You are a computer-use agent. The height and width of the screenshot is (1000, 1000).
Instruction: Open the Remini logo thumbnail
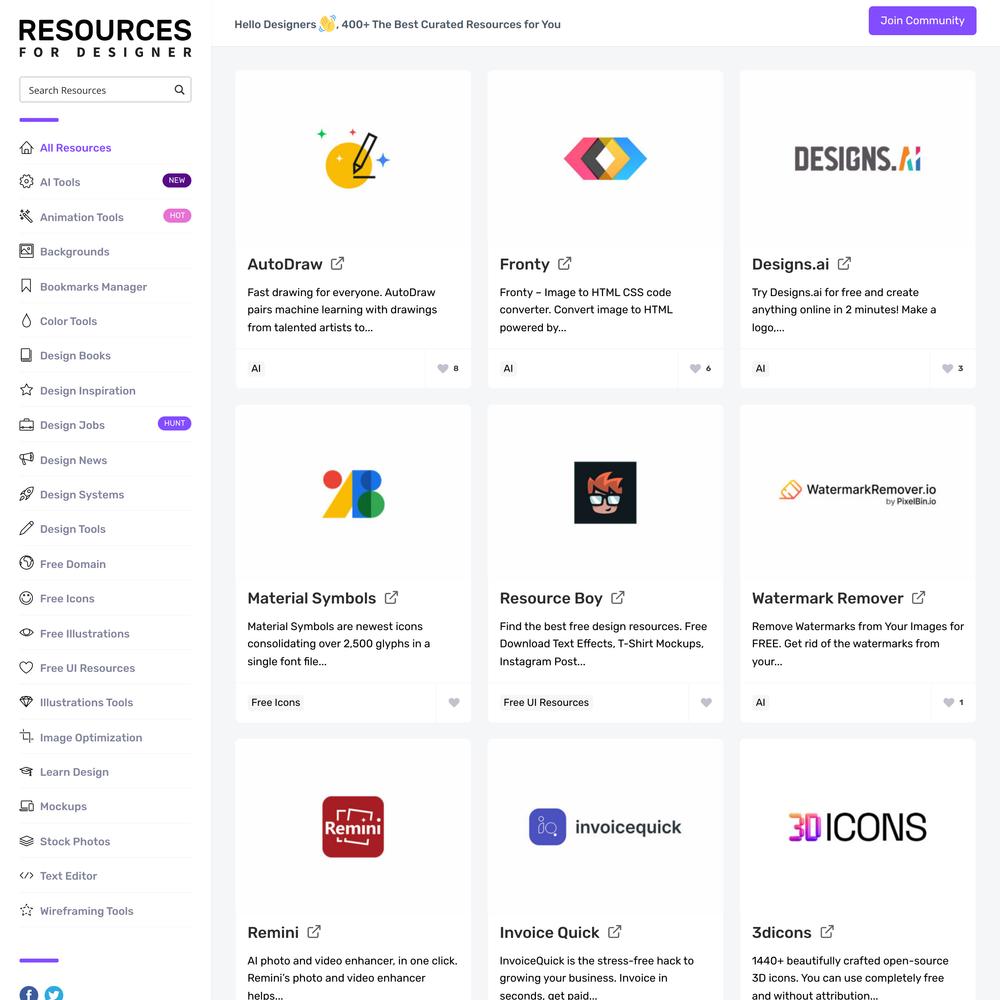[x=353, y=827]
